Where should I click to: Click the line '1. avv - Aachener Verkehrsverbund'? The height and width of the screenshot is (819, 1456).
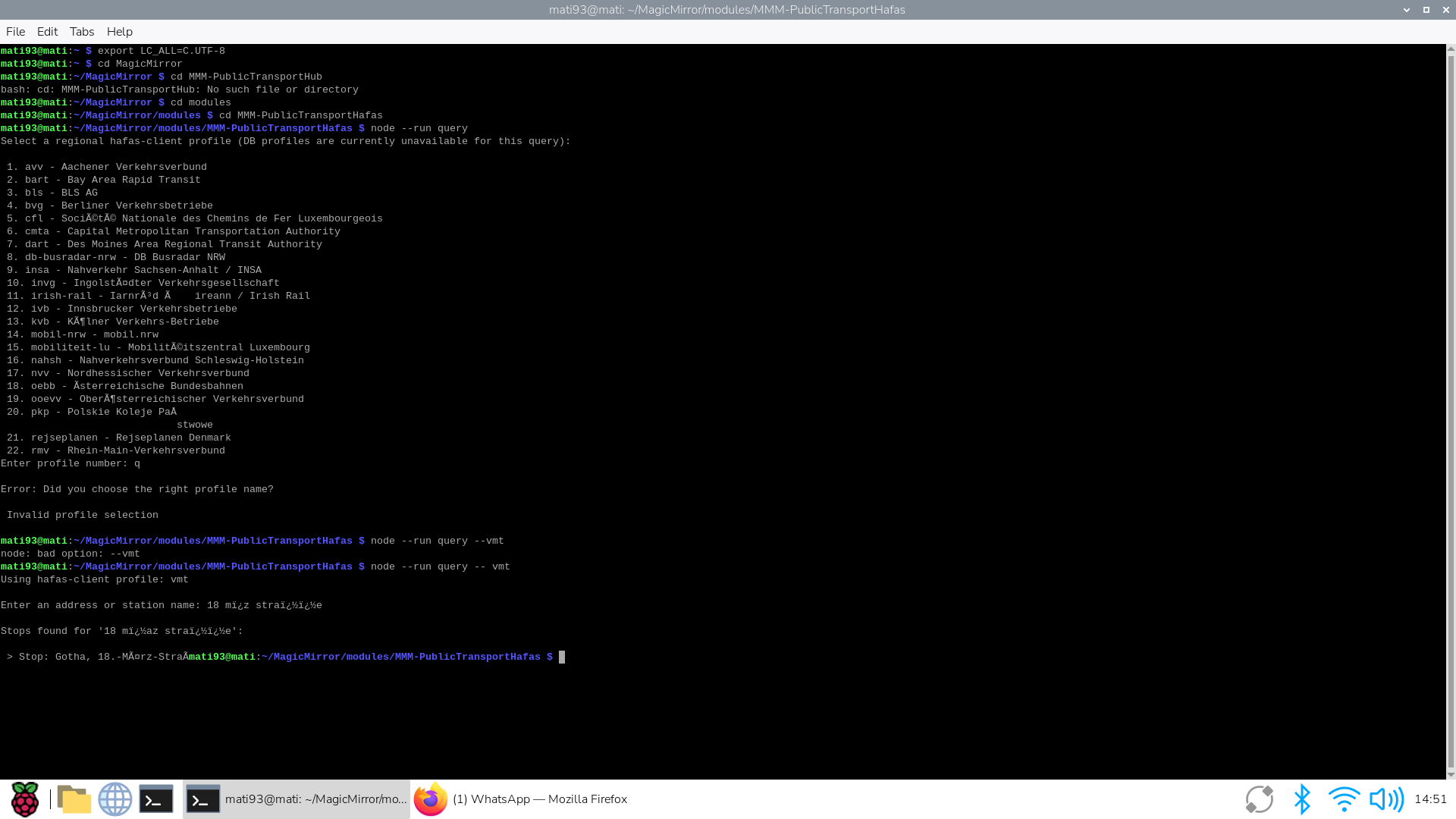pos(107,167)
